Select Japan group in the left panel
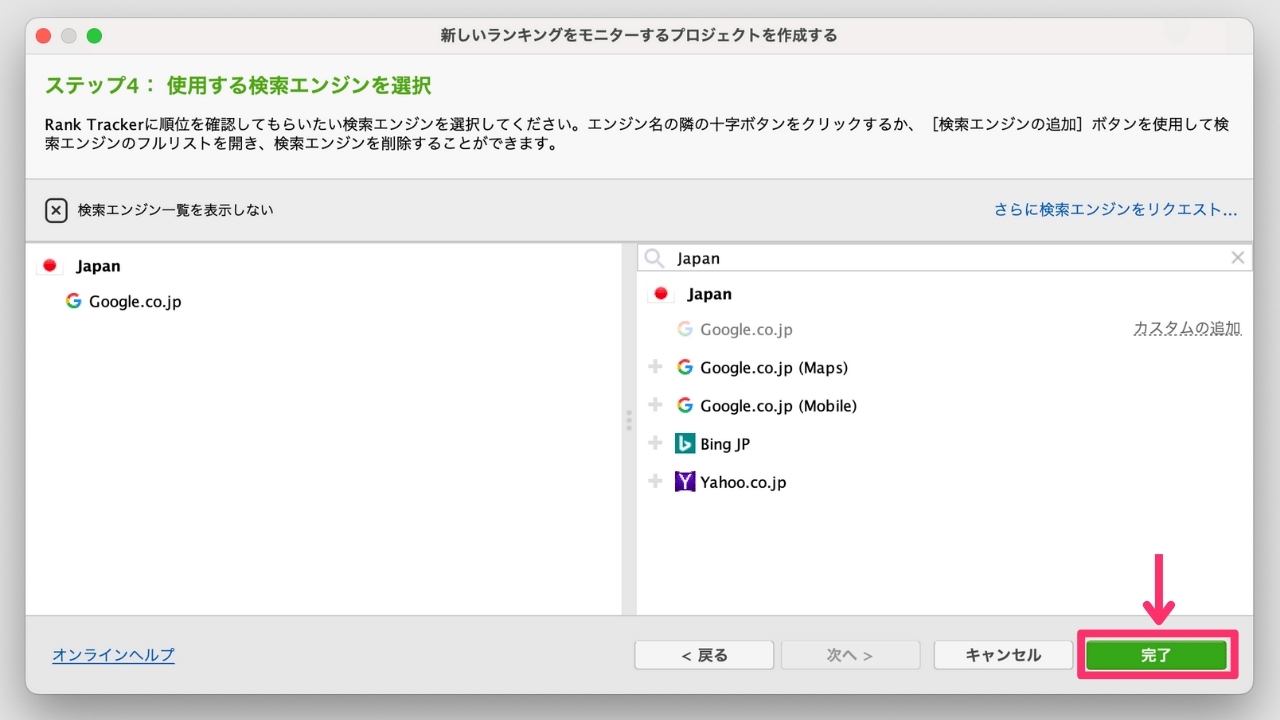The image size is (1280, 720). click(98, 266)
